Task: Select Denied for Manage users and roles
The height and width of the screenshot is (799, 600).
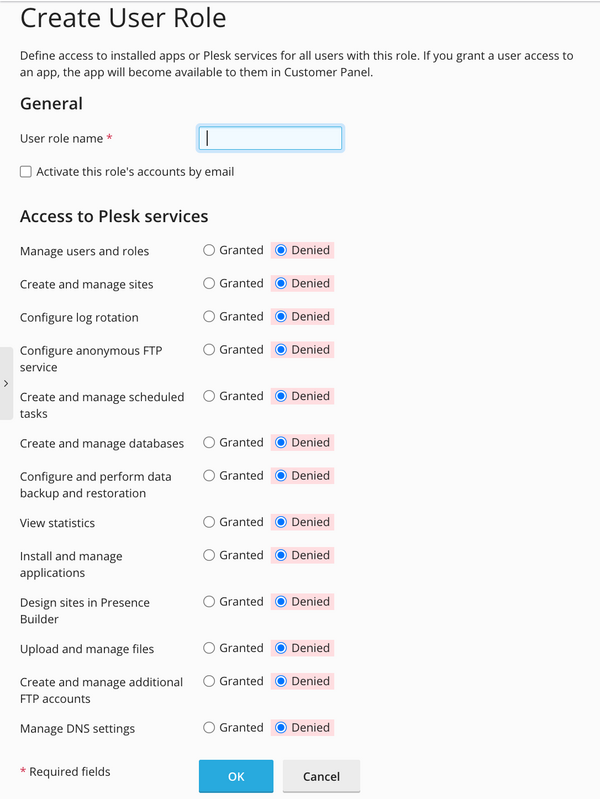Action: 281,250
